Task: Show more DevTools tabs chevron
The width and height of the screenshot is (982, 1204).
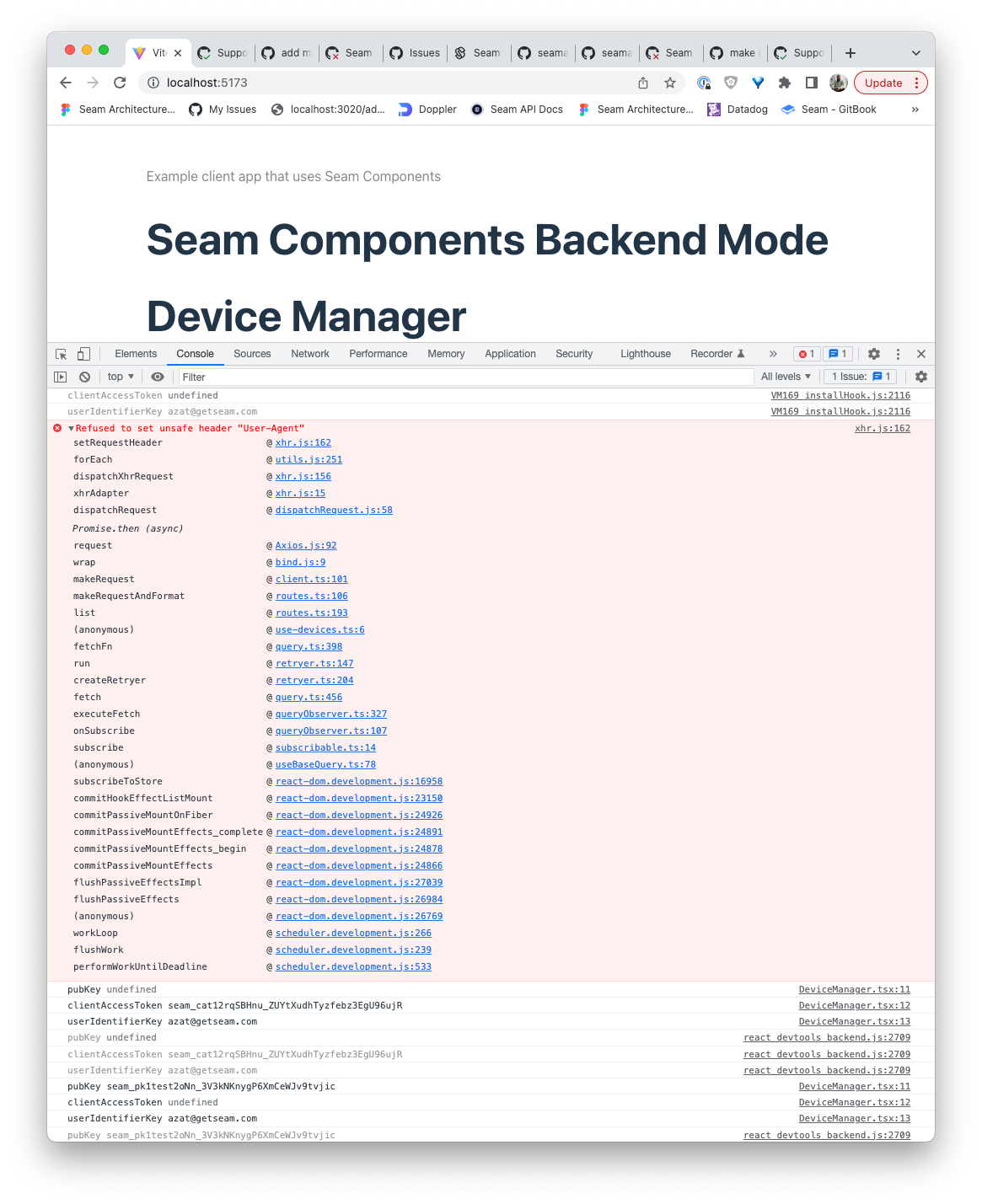Action: tap(773, 354)
